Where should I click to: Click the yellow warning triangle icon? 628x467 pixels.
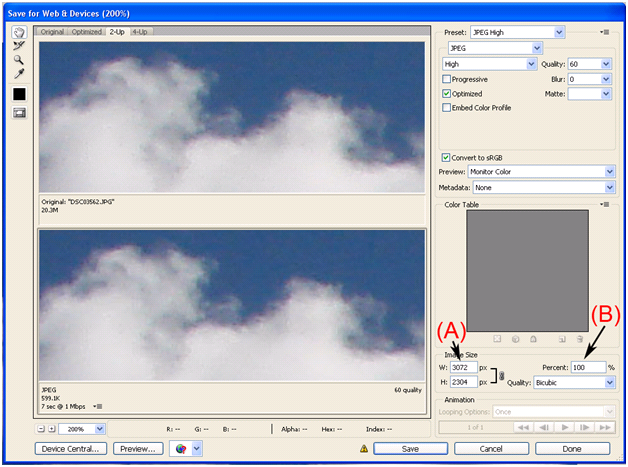(x=364, y=449)
